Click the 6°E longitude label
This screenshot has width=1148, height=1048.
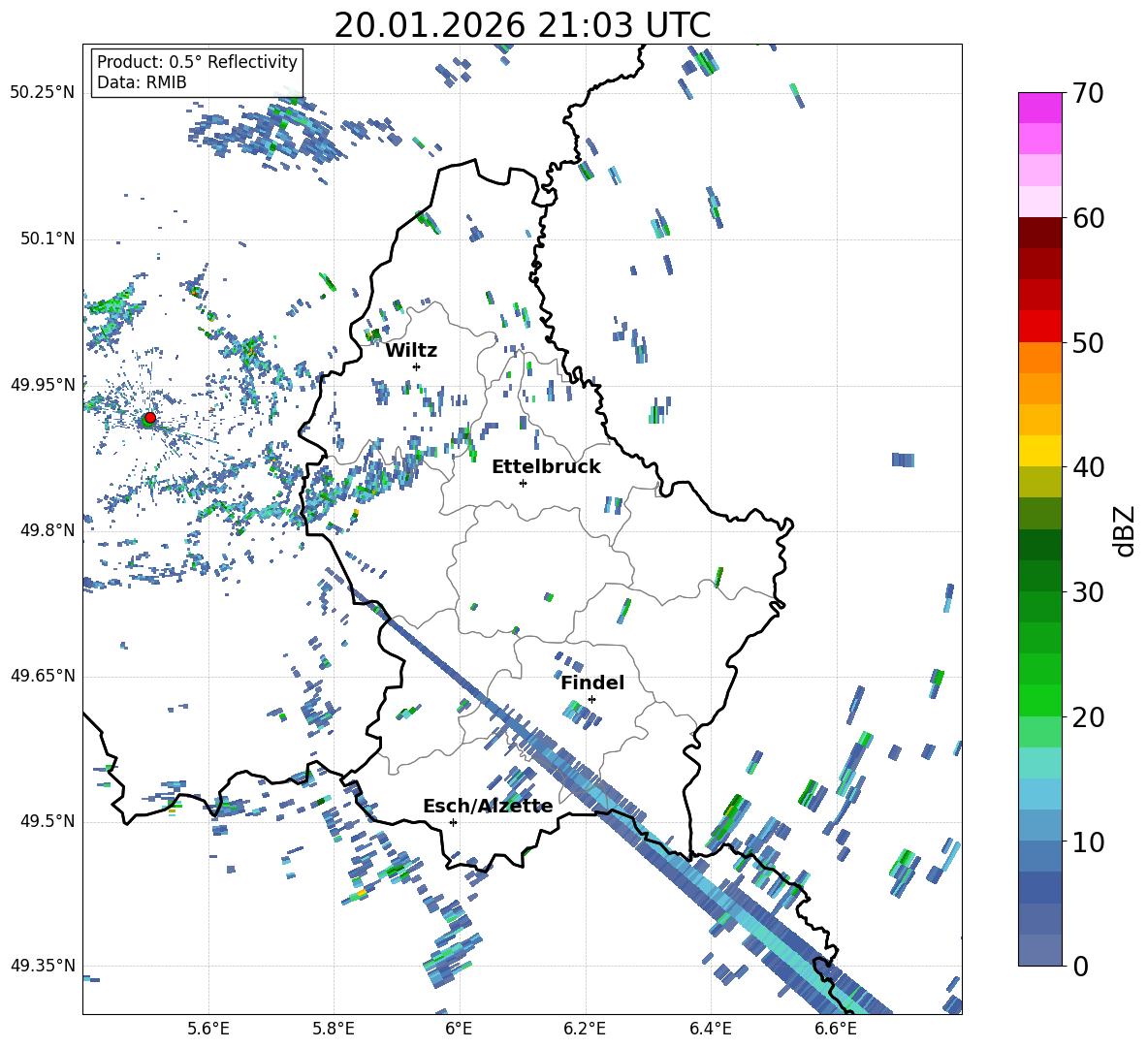pyautogui.click(x=459, y=1029)
